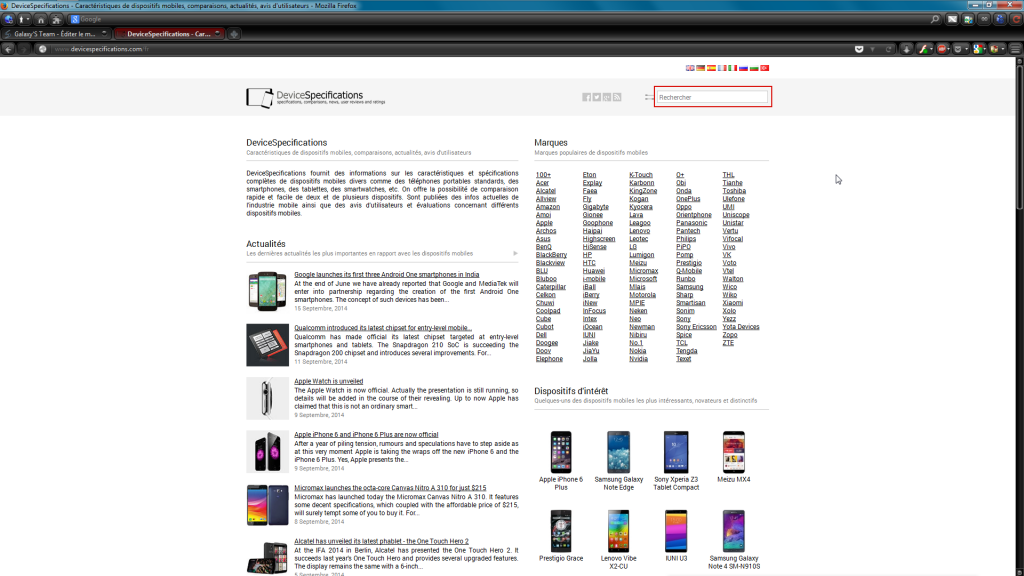This screenshot has height=576, width=1024.
Task: Open the HTC brand link
Action: coord(589,263)
